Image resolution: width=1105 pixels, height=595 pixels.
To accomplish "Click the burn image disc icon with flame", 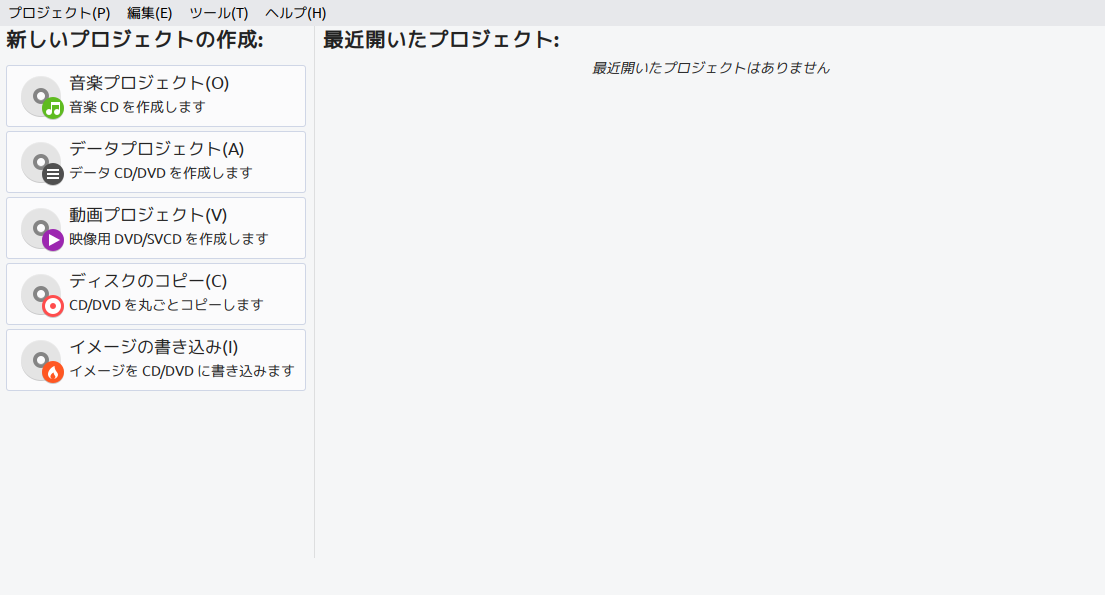I will pyautogui.click(x=42, y=361).
